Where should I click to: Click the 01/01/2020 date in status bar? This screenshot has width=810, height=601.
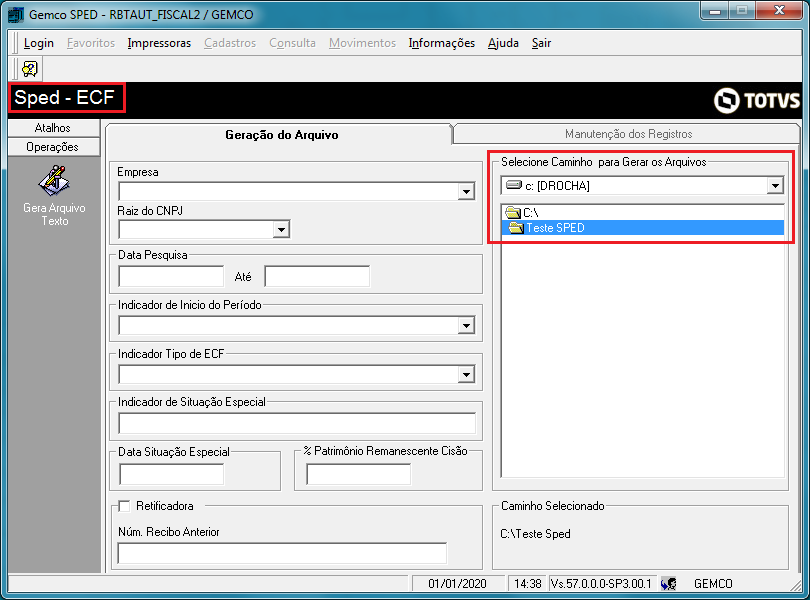(x=457, y=584)
